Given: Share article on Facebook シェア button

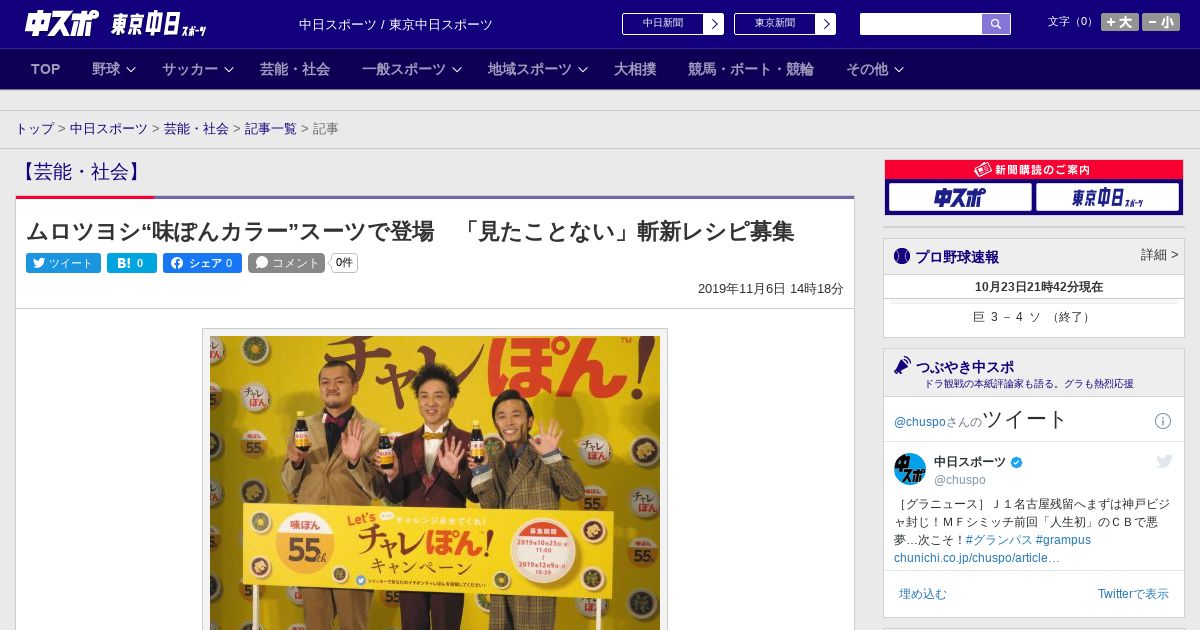Looking at the screenshot, I should point(202,263).
